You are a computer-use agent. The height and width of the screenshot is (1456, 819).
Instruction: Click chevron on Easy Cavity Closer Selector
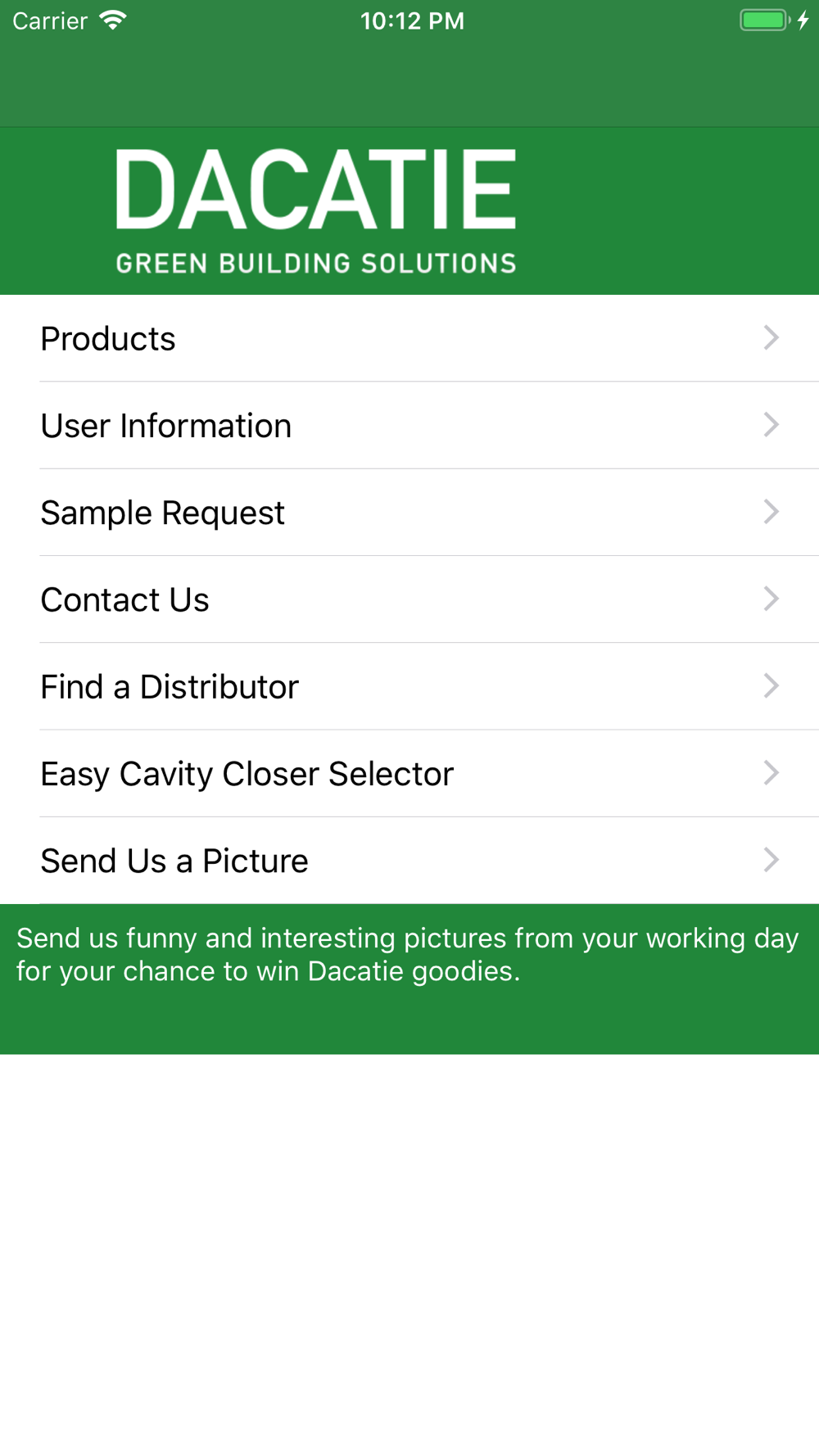pos(771,772)
